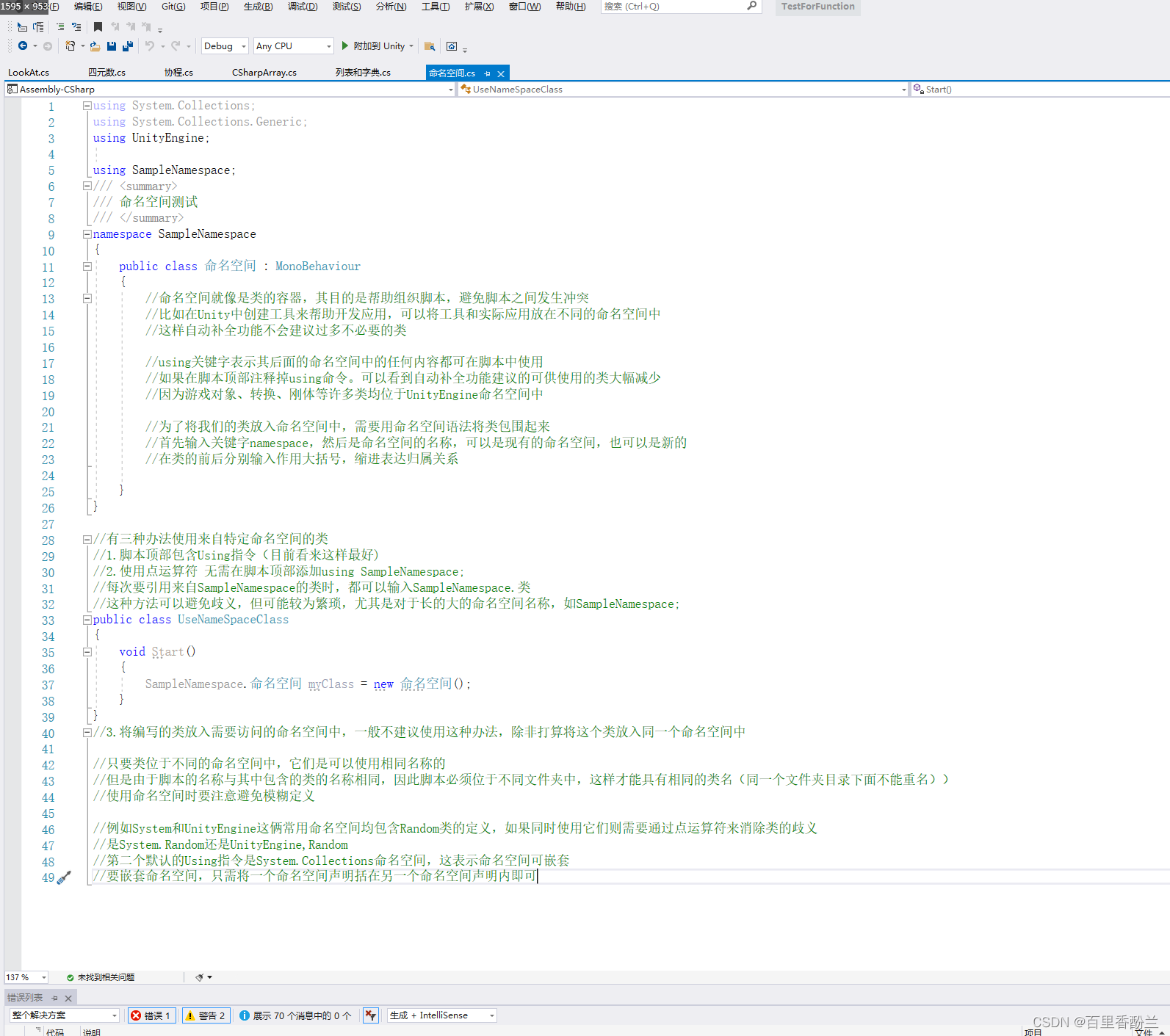Viewport: 1170px width, 1036px height.
Task: Collapse the summary comment block on line 6
Action: [x=87, y=186]
